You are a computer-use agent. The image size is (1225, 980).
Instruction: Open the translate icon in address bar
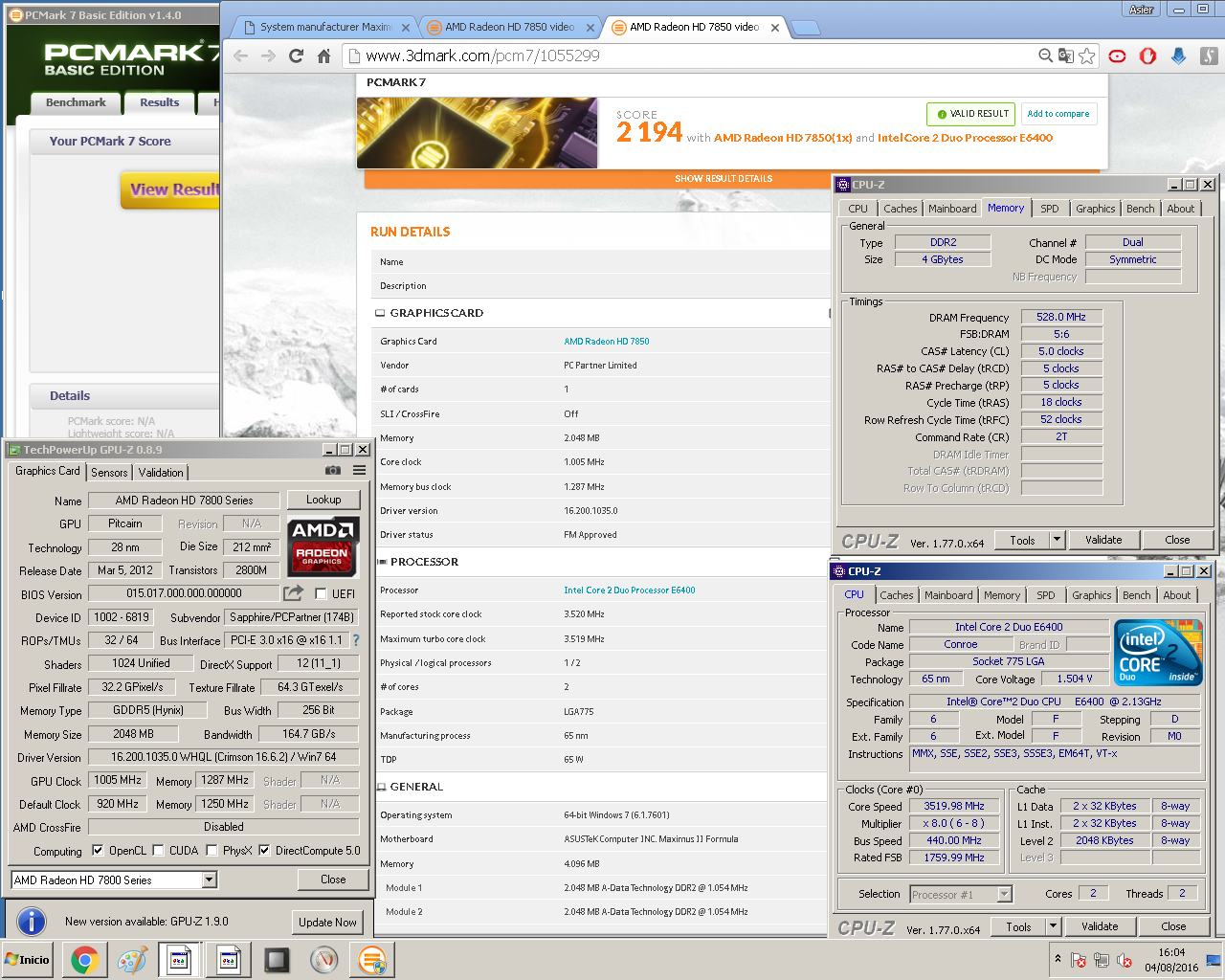pos(1066,56)
